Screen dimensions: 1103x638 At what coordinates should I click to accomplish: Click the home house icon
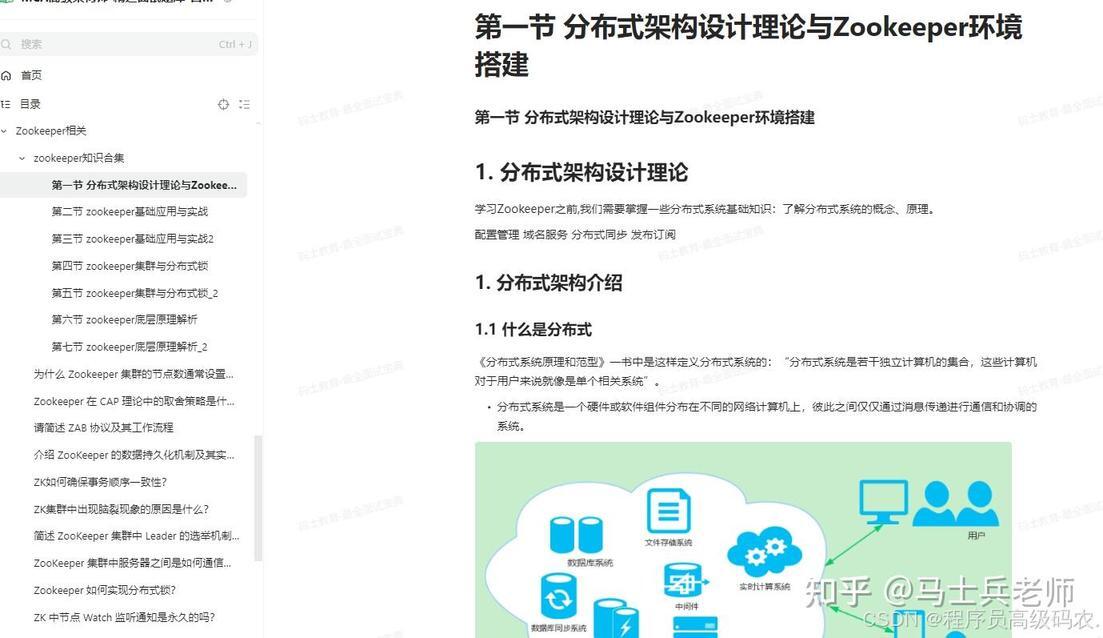[x=6, y=75]
